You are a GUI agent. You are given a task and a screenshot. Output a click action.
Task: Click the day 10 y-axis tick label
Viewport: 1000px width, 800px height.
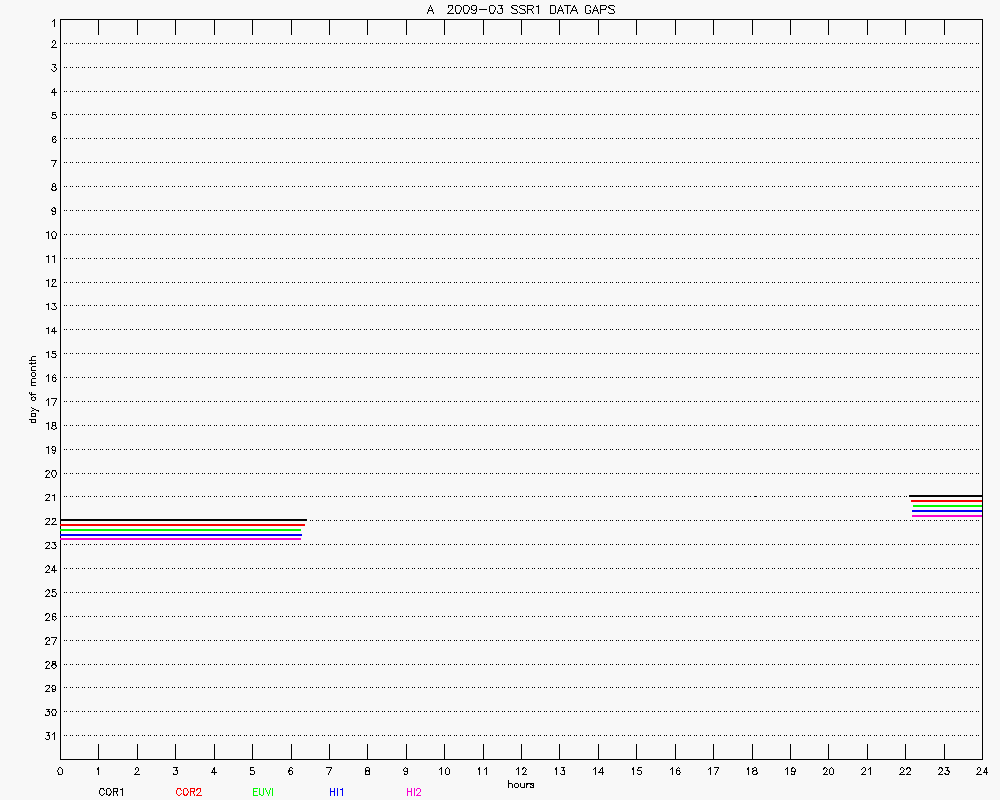tap(49, 235)
